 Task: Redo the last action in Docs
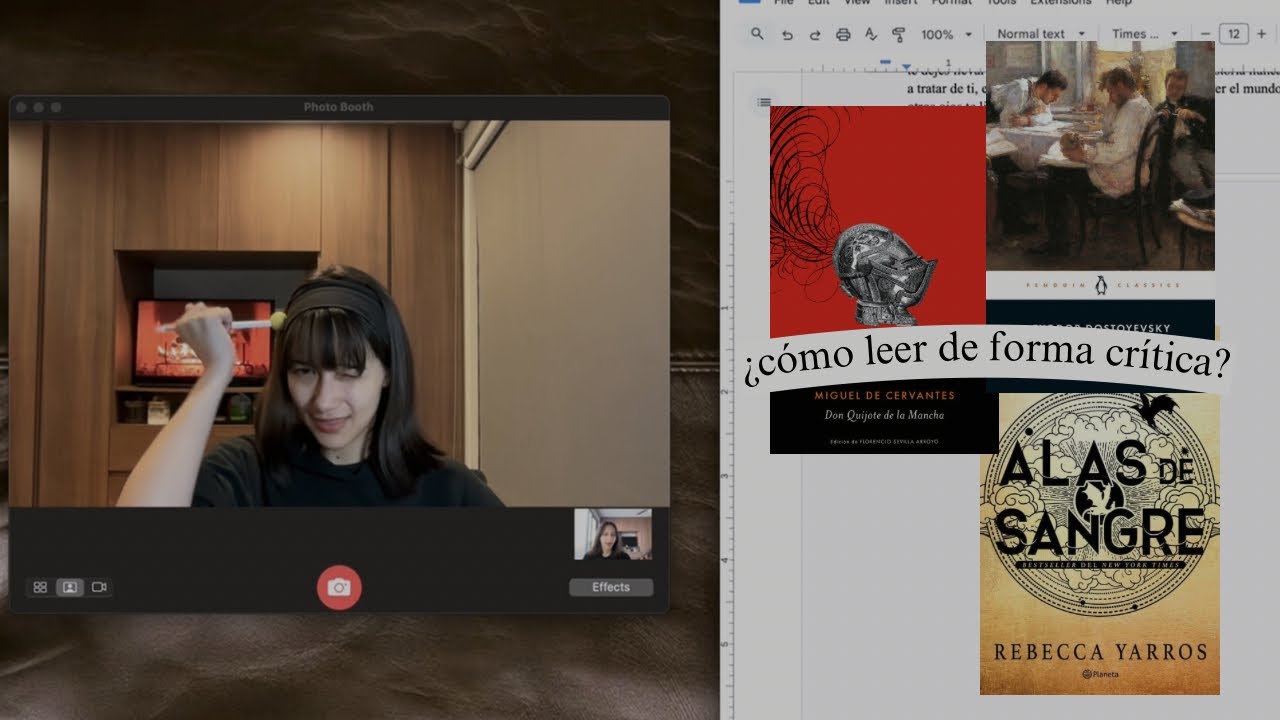pos(815,34)
